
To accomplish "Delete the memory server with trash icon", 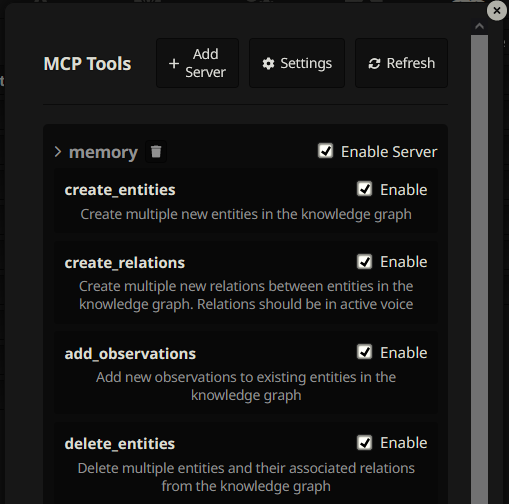I will coord(156,152).
